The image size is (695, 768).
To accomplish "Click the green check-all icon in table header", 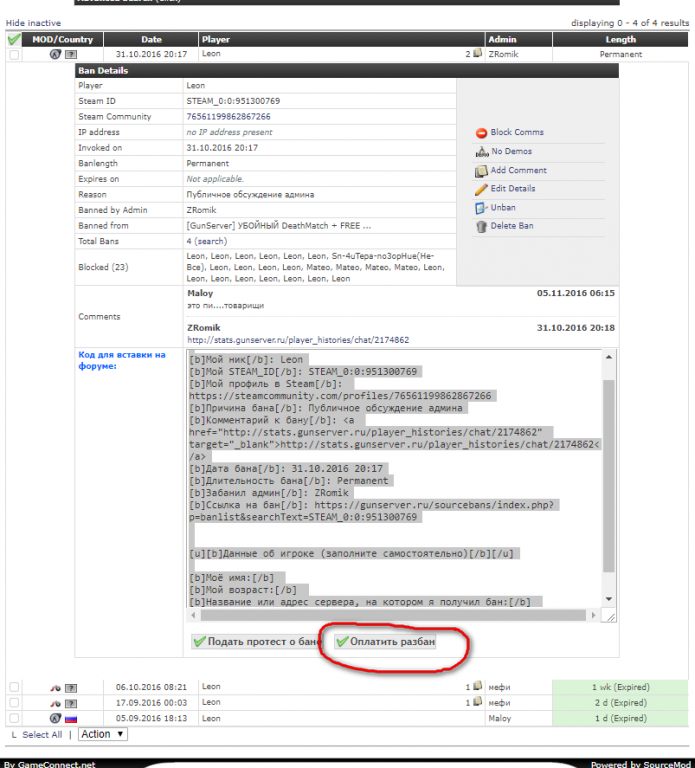I will [x=13, y=40].
